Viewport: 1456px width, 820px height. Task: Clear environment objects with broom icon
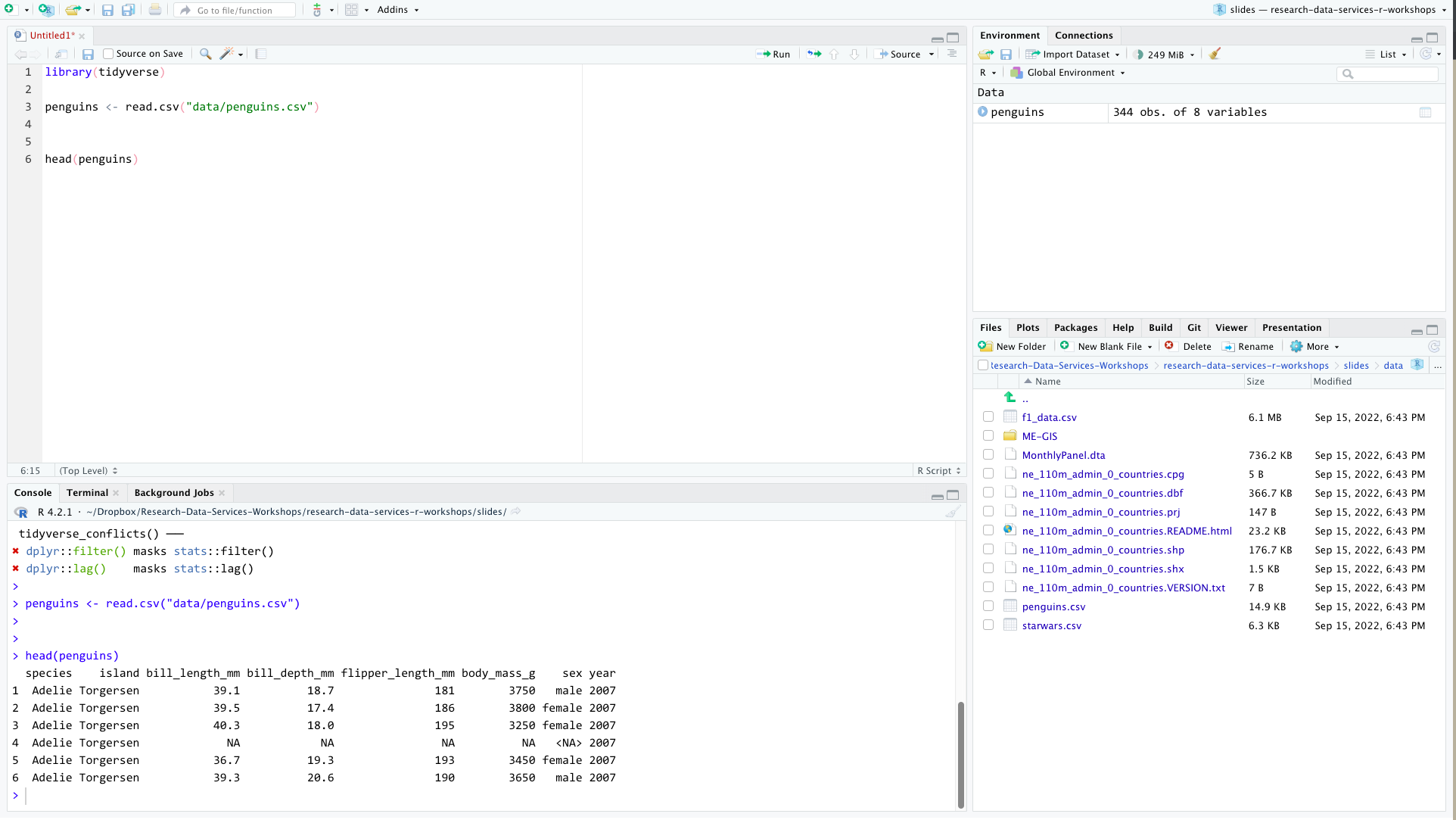coord(1215,55)
